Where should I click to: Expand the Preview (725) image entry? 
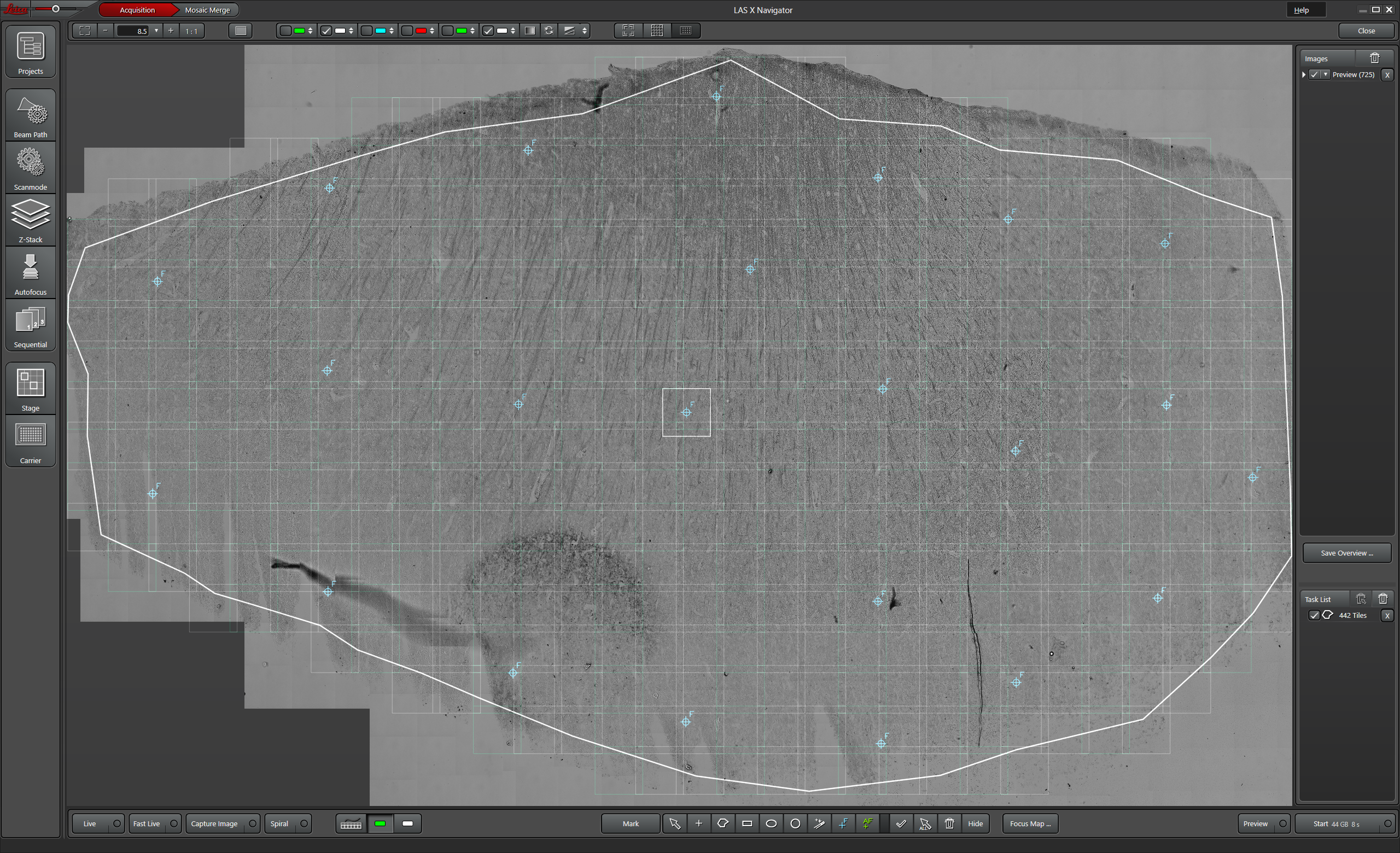click(1304, 74)
